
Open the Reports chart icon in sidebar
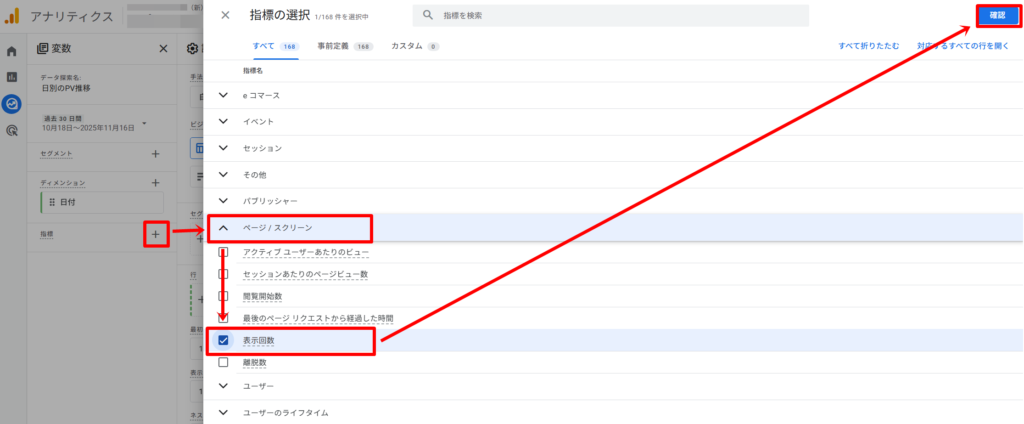[x=12, y=77]
